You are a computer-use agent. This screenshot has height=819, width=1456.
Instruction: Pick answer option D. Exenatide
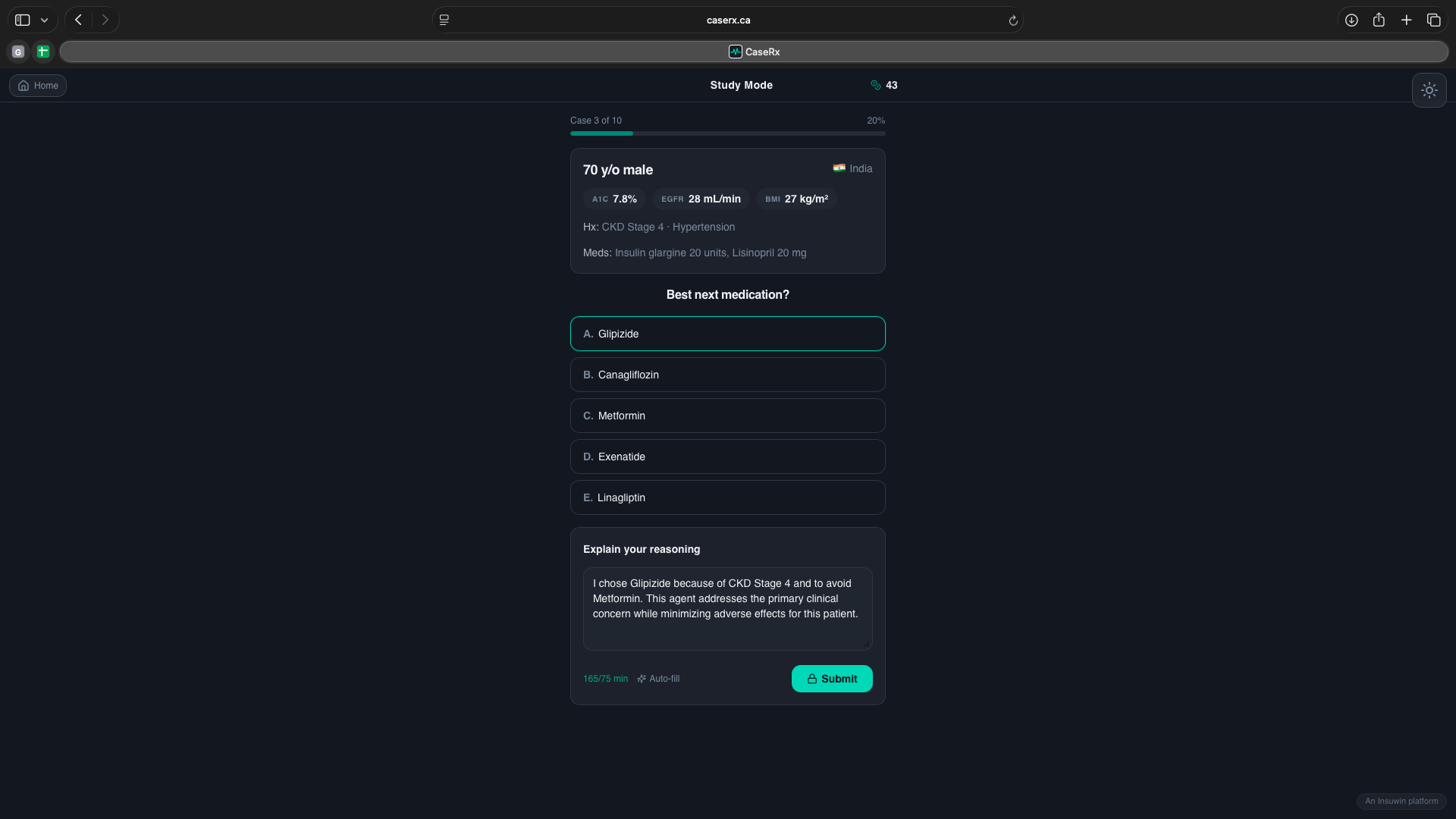(x=727, y=457)
